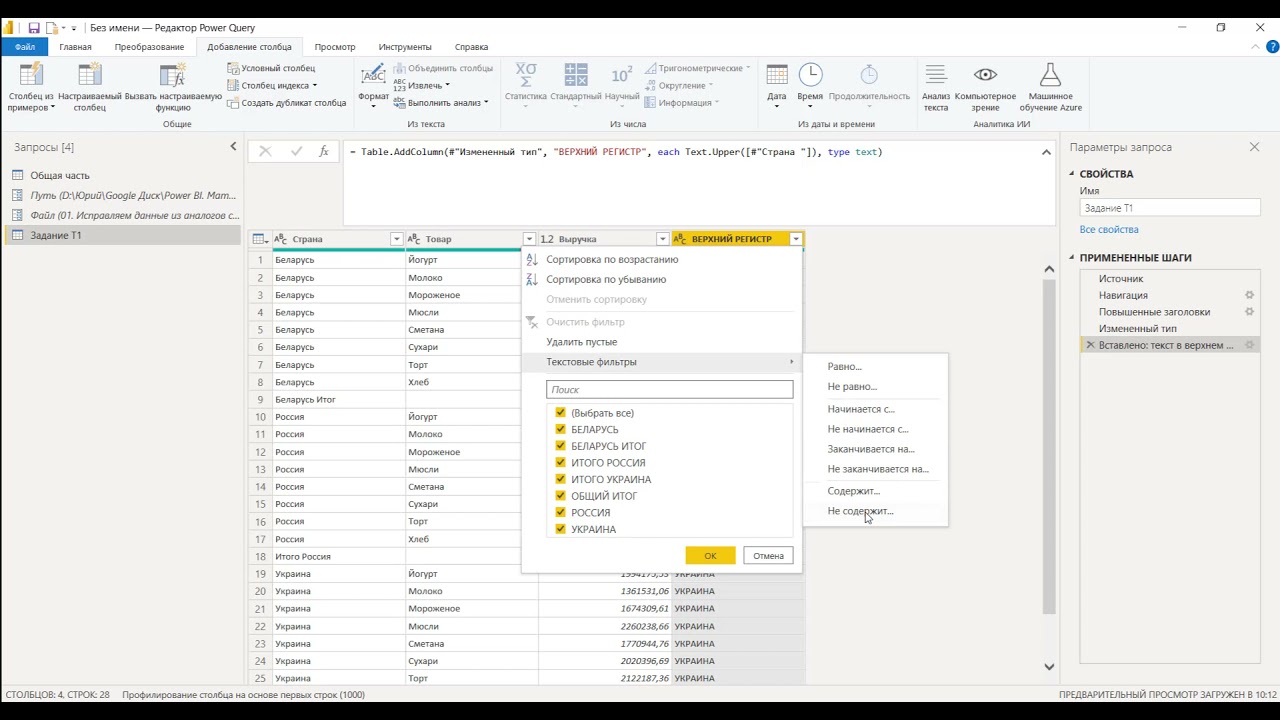Image resolution: width=1280 pixels, height=720 pixels.
Task: Open the Parse dropdown in the ribbon
Action: 441,103
